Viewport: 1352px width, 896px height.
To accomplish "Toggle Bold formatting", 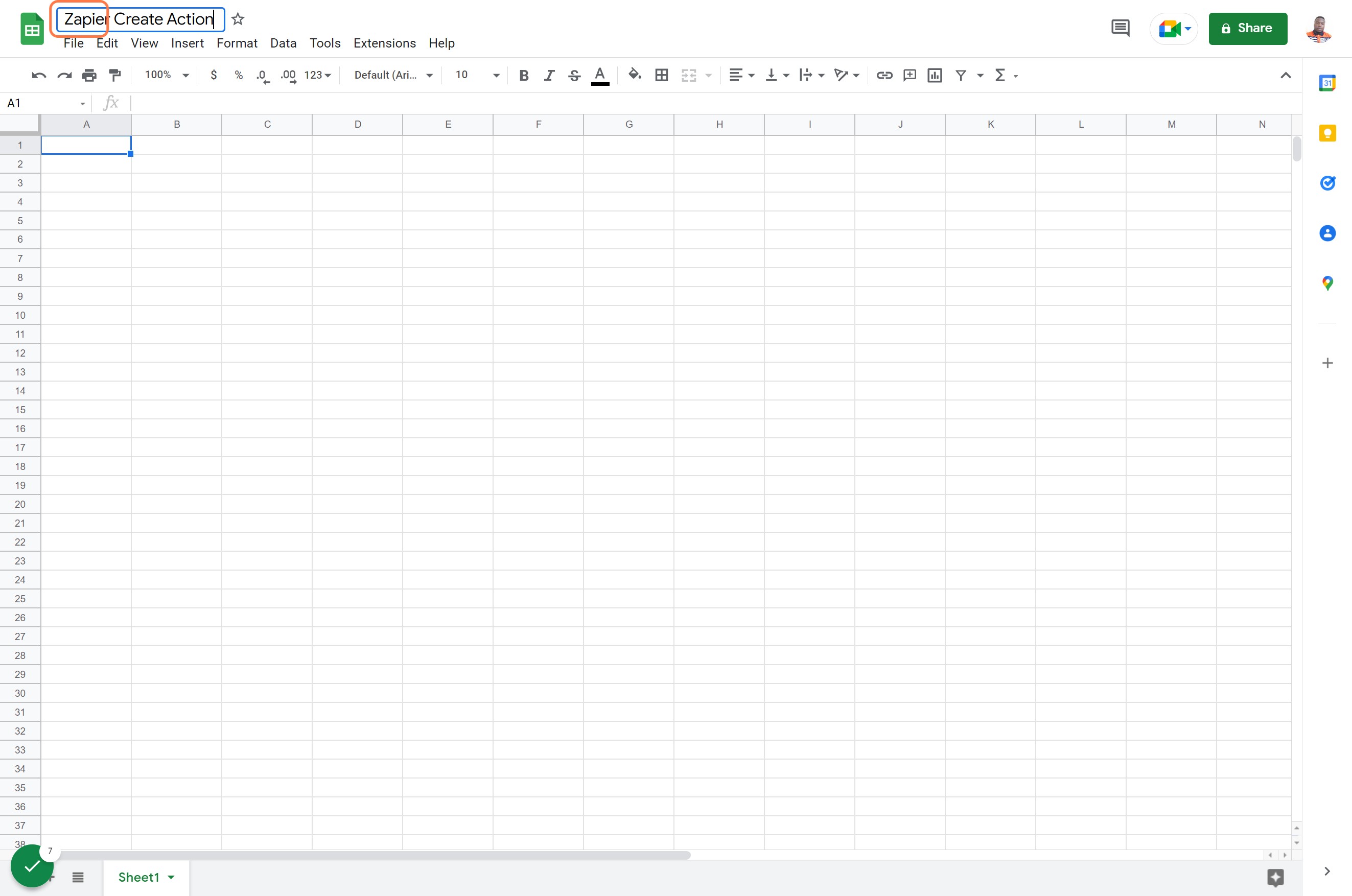I will click(x=523, y=75).
